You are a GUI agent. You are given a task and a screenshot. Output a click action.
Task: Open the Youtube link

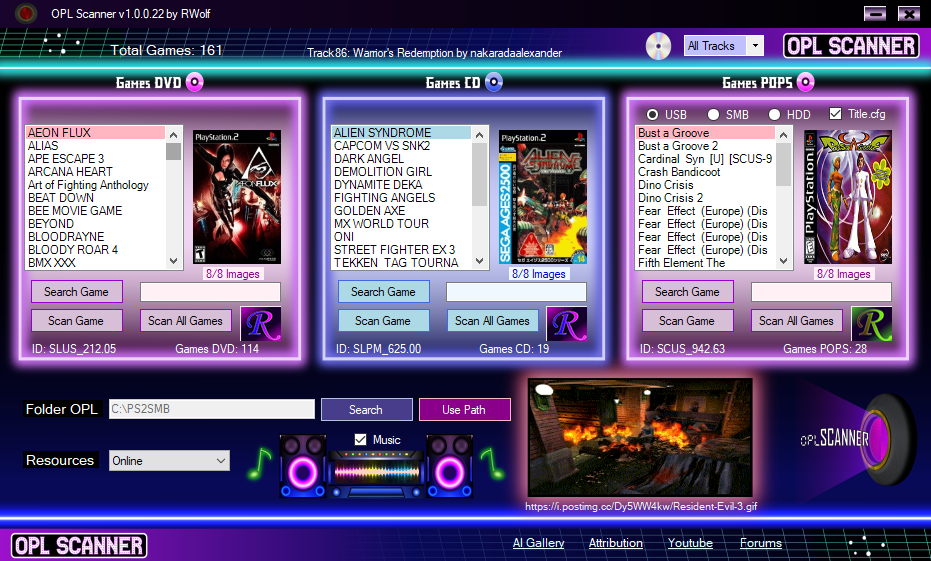tap(690, 543)
